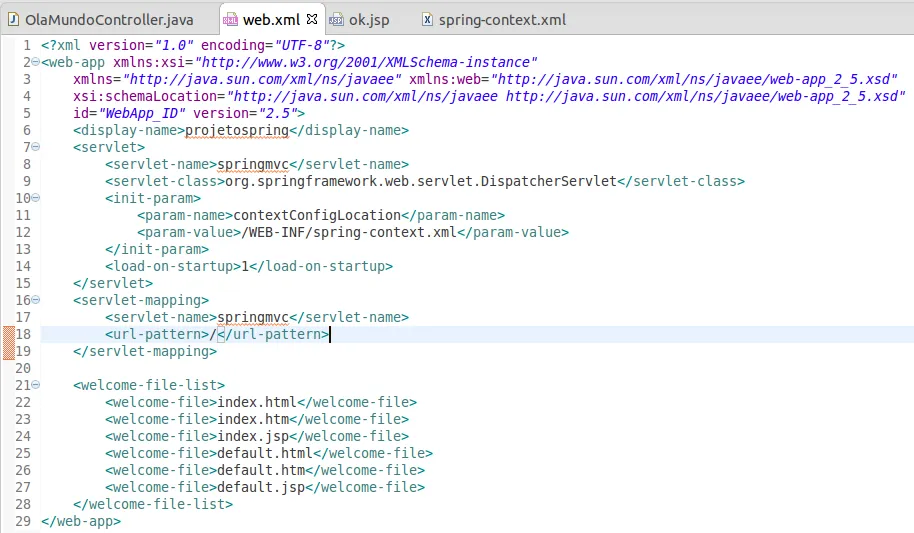Collapse the servlet element at line 7
Viewport: 914px width, 533px height.
click(35, 147)
